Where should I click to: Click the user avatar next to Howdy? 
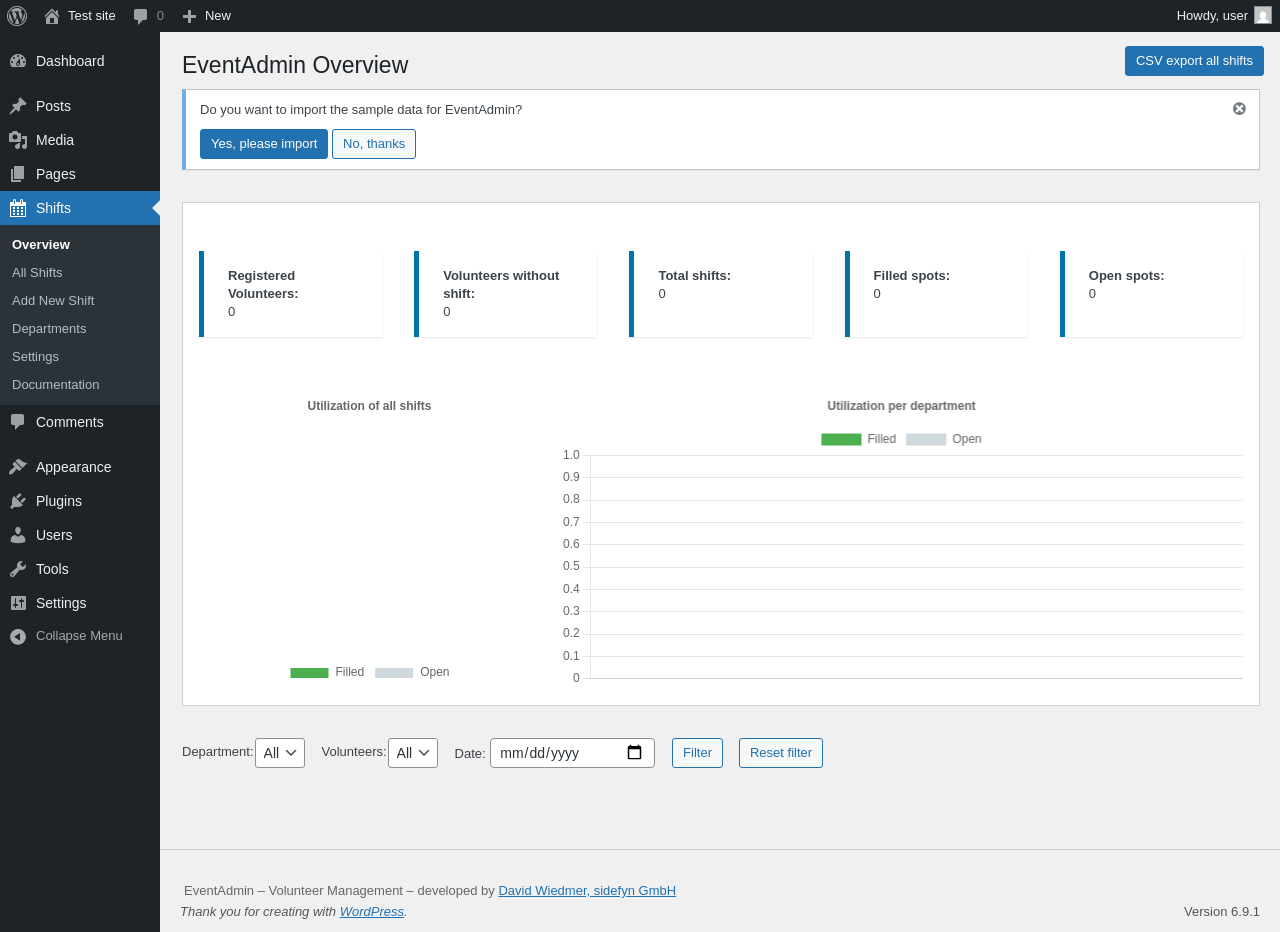[x=1263, y=15]
